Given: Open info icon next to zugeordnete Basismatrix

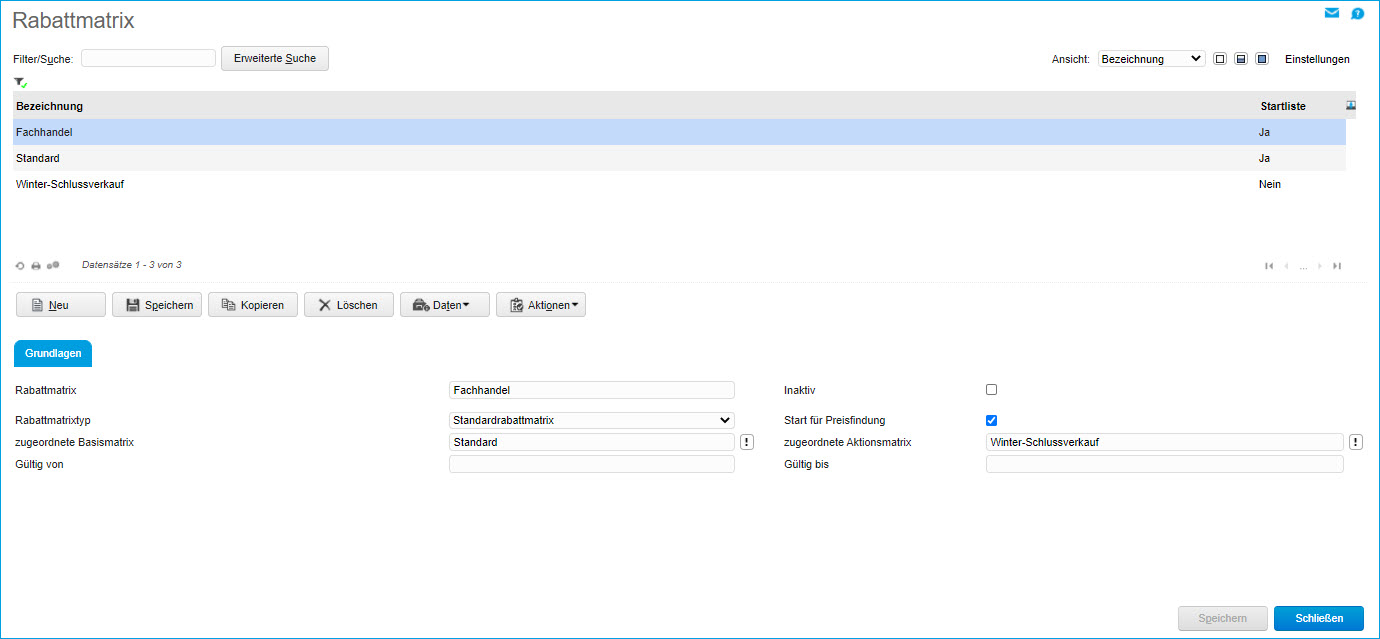Looking at the screenshot, I should pyautogui.click(x=747, y=442).
